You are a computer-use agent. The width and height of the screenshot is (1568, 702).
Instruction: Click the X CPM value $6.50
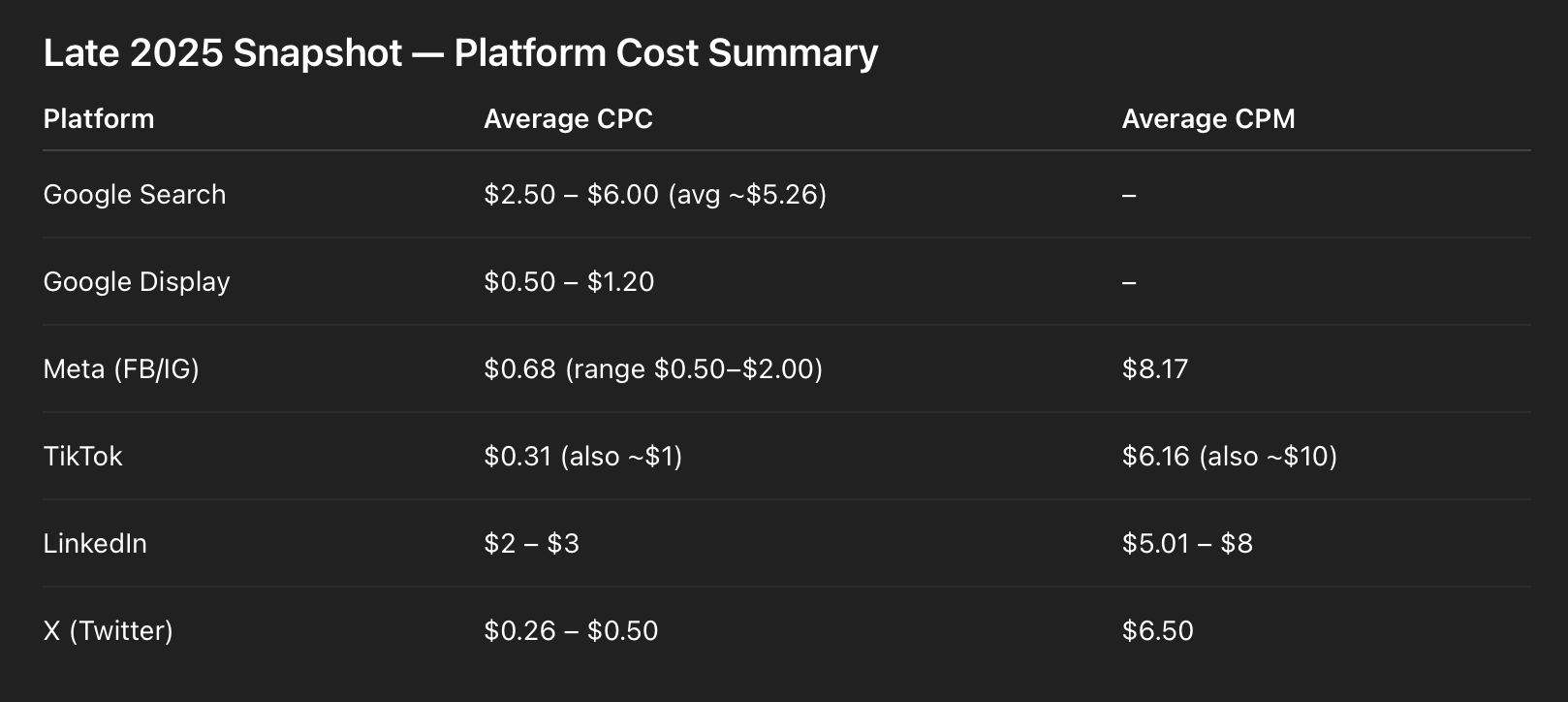(x=1158, y=630)
